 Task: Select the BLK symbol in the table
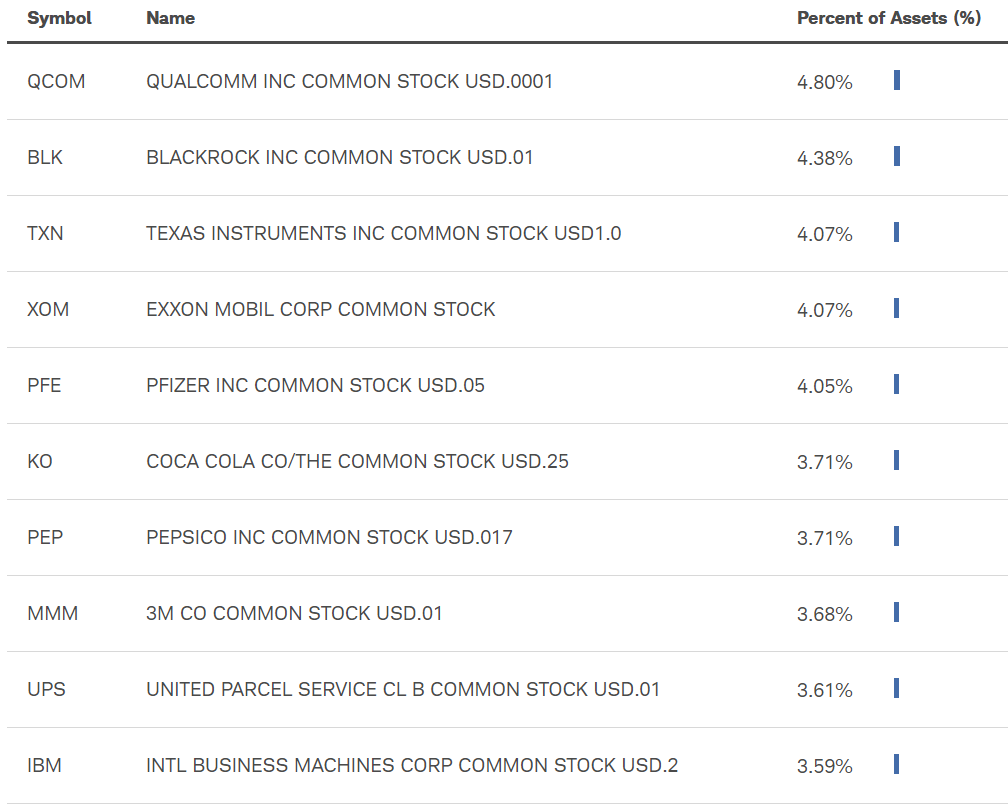point(45,158)
